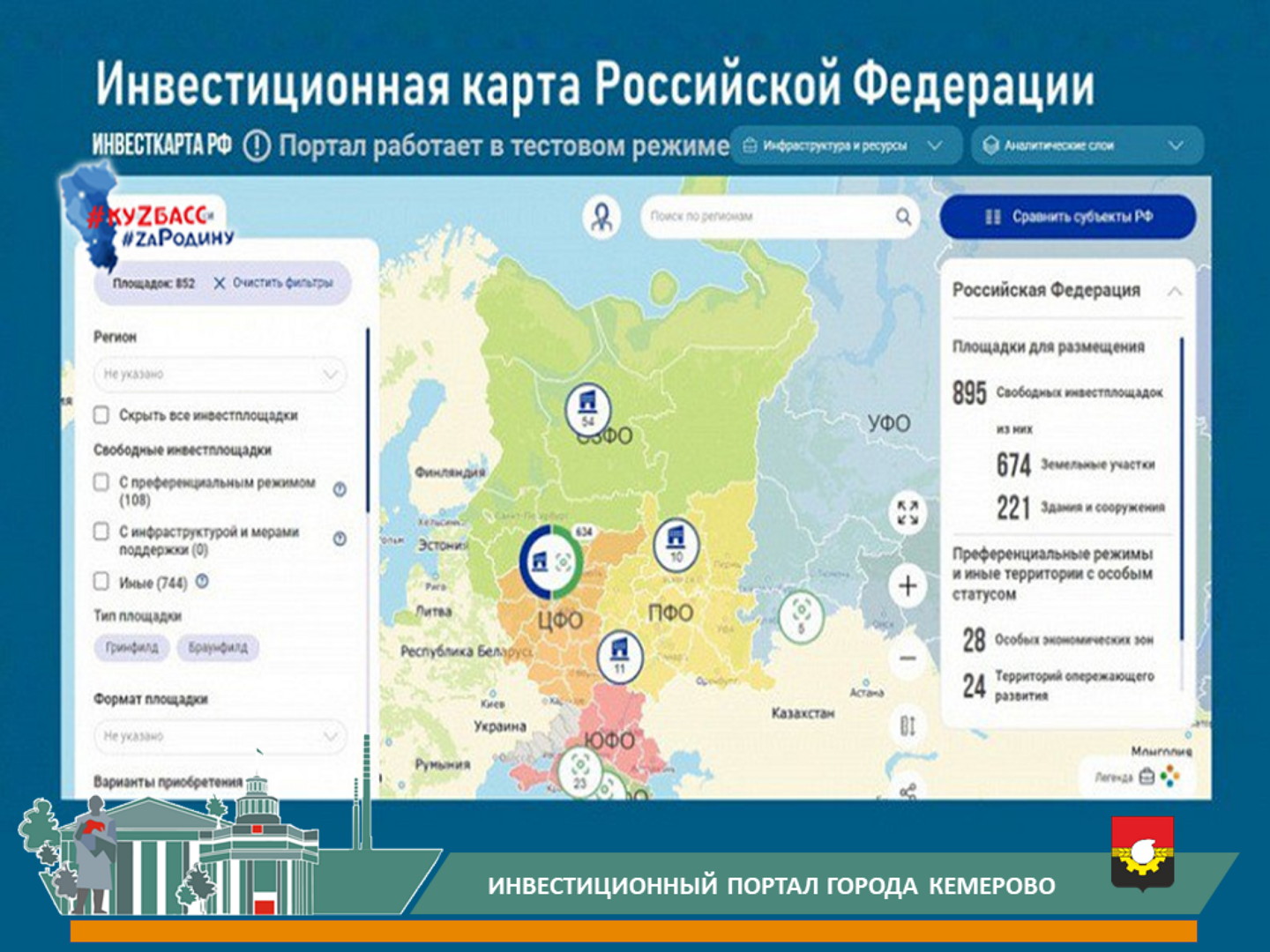Image resolution: width=1270 pixels, height=952 pixels.
Task: Click the Площадок: 852 counter
Action: (153, 283)
